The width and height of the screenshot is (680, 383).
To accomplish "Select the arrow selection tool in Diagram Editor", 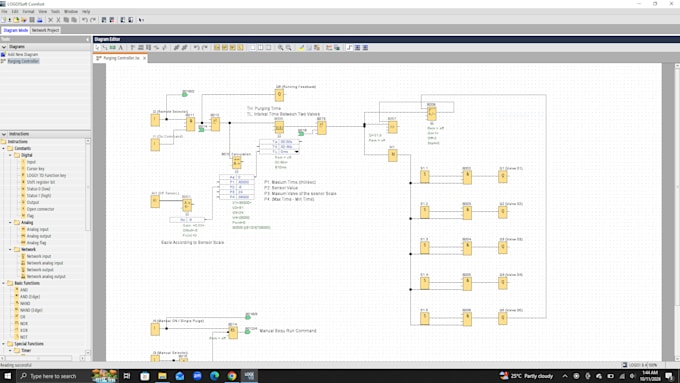I will pos(97,48).
